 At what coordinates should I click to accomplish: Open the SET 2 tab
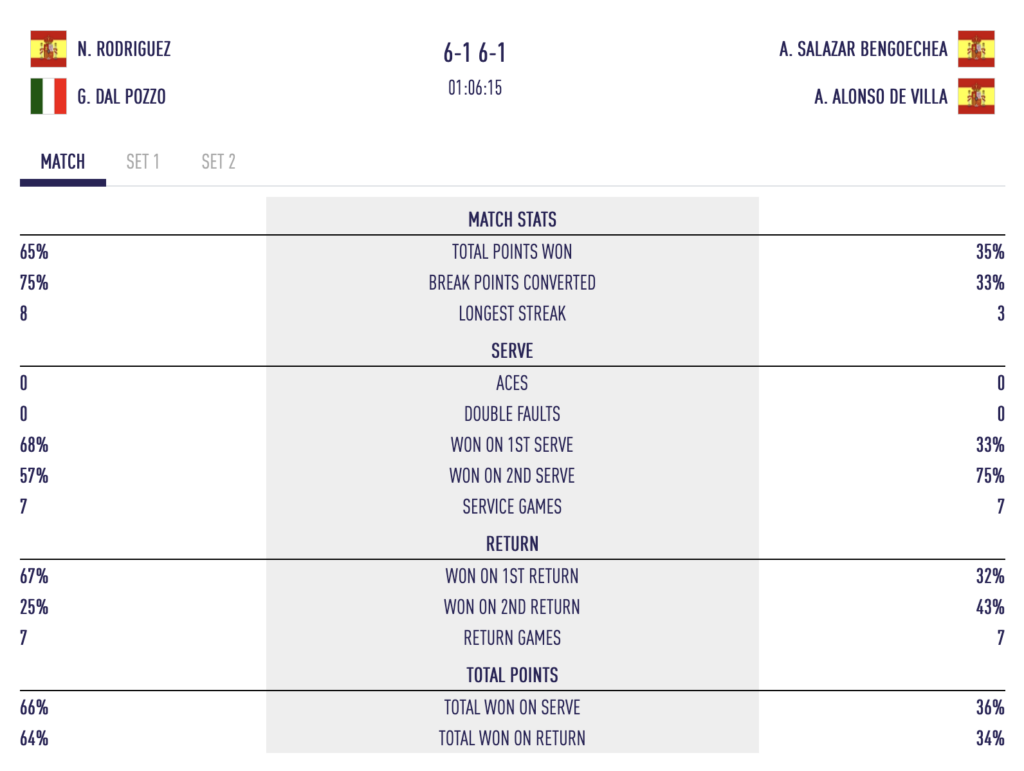pyautogui.click(x=218, y=162)
